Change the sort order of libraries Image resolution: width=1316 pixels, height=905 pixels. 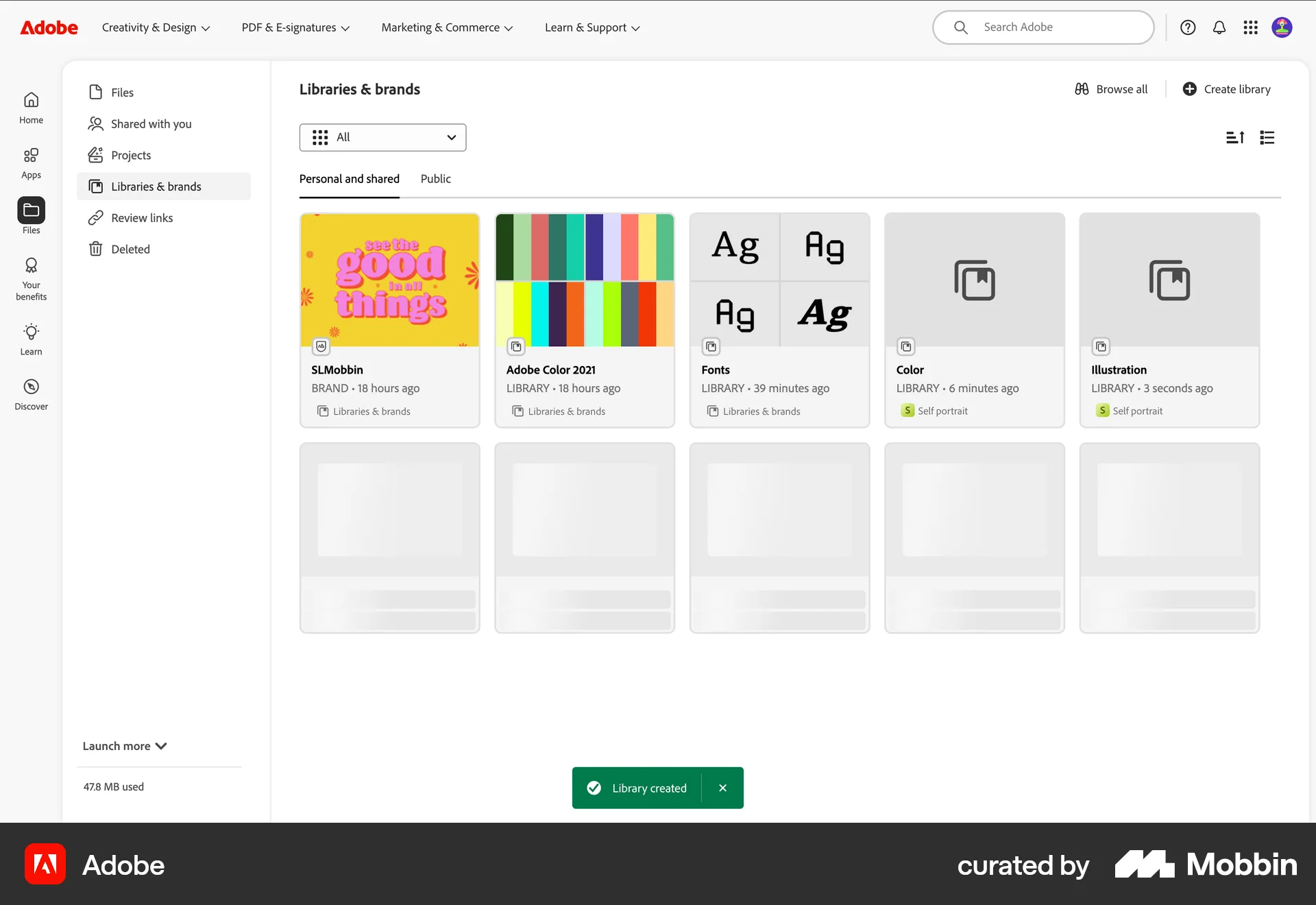[x=1235, y=137]
